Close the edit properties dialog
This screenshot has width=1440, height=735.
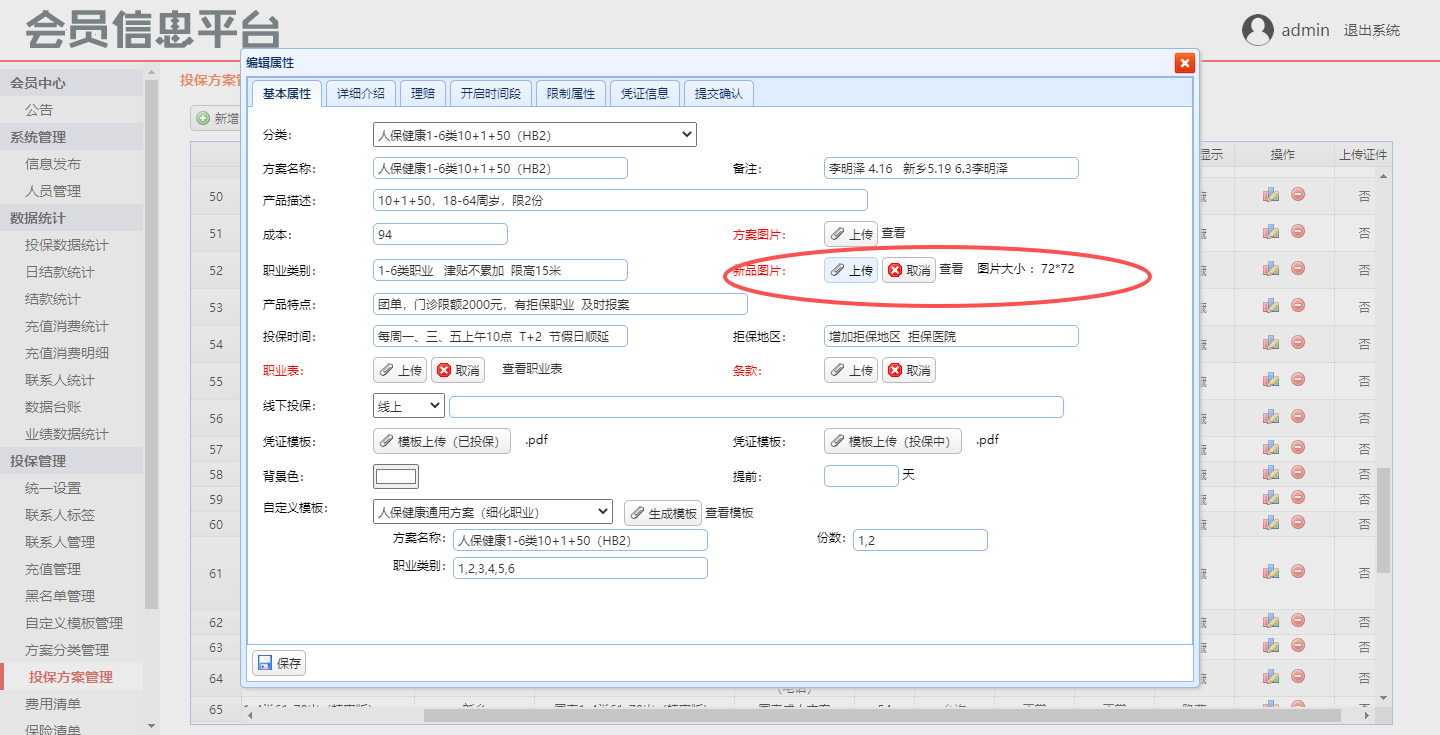point(1184,63)
